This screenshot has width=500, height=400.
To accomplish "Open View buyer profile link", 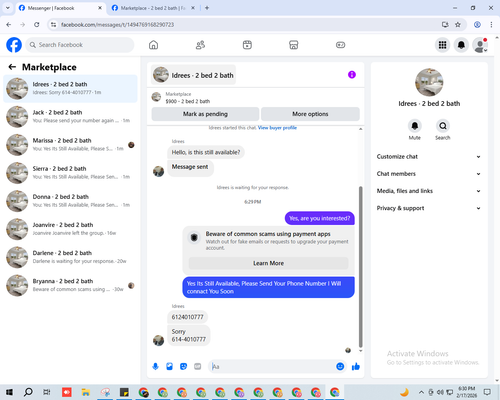I will point(277,128).
